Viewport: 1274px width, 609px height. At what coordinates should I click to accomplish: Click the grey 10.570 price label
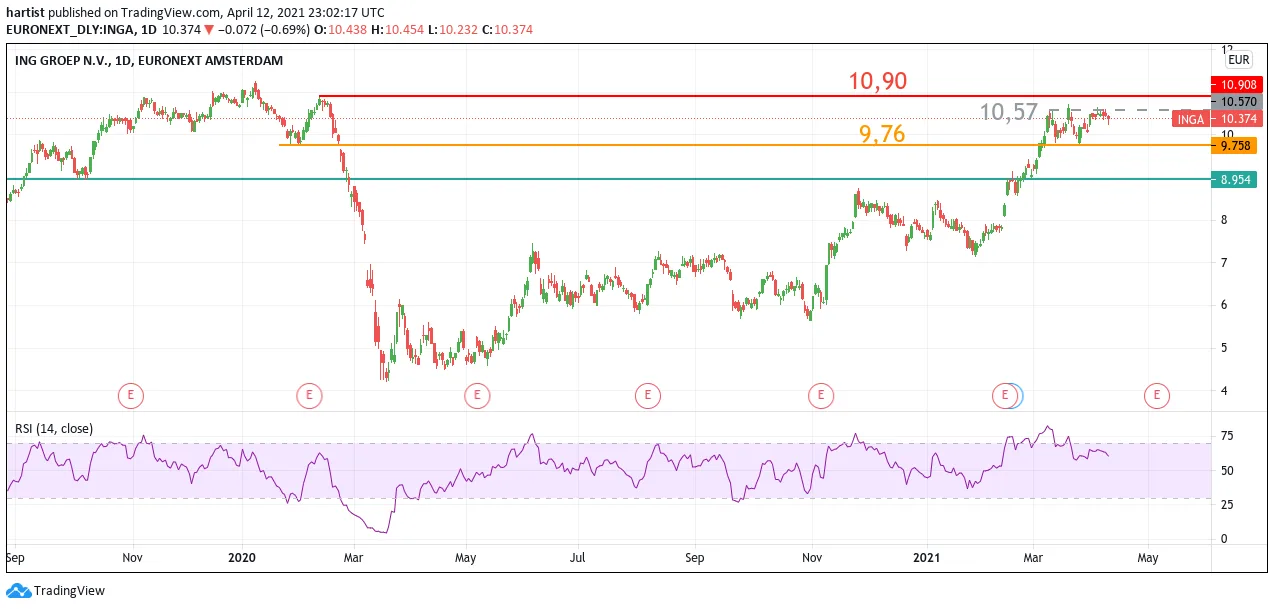pos(1236,102)
